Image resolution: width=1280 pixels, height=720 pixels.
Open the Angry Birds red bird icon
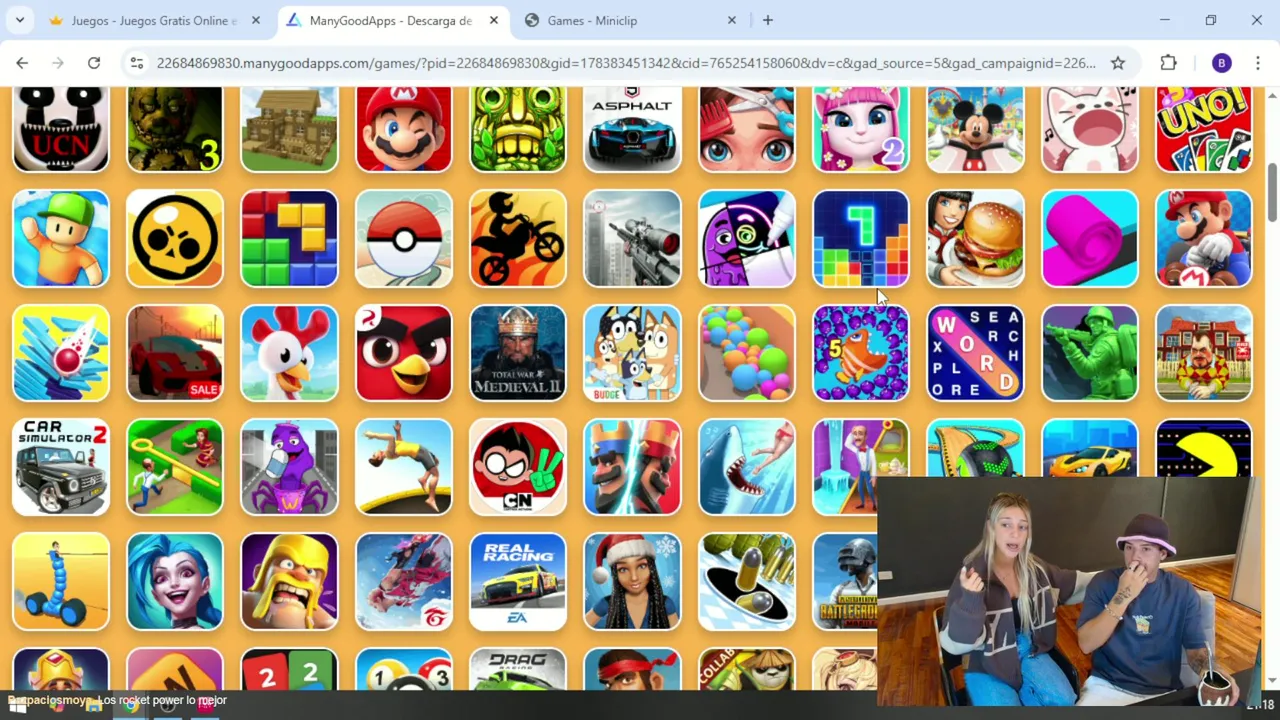click(404, 353)
